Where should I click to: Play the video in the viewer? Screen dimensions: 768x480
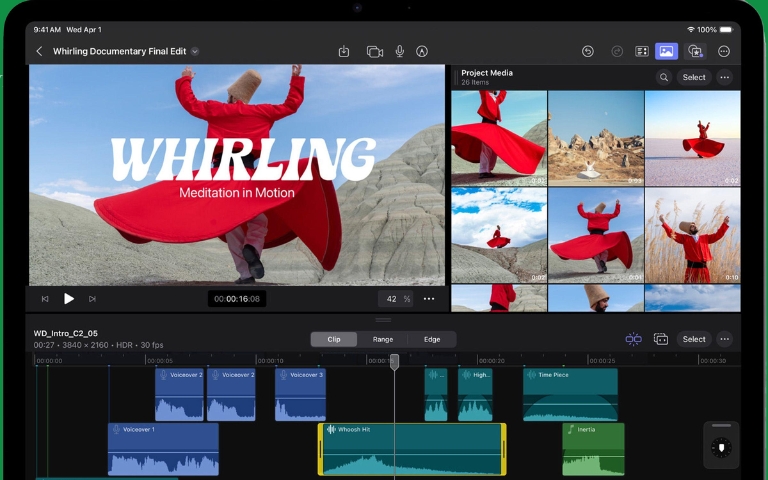pyautogui.click(x=69, y=299)
